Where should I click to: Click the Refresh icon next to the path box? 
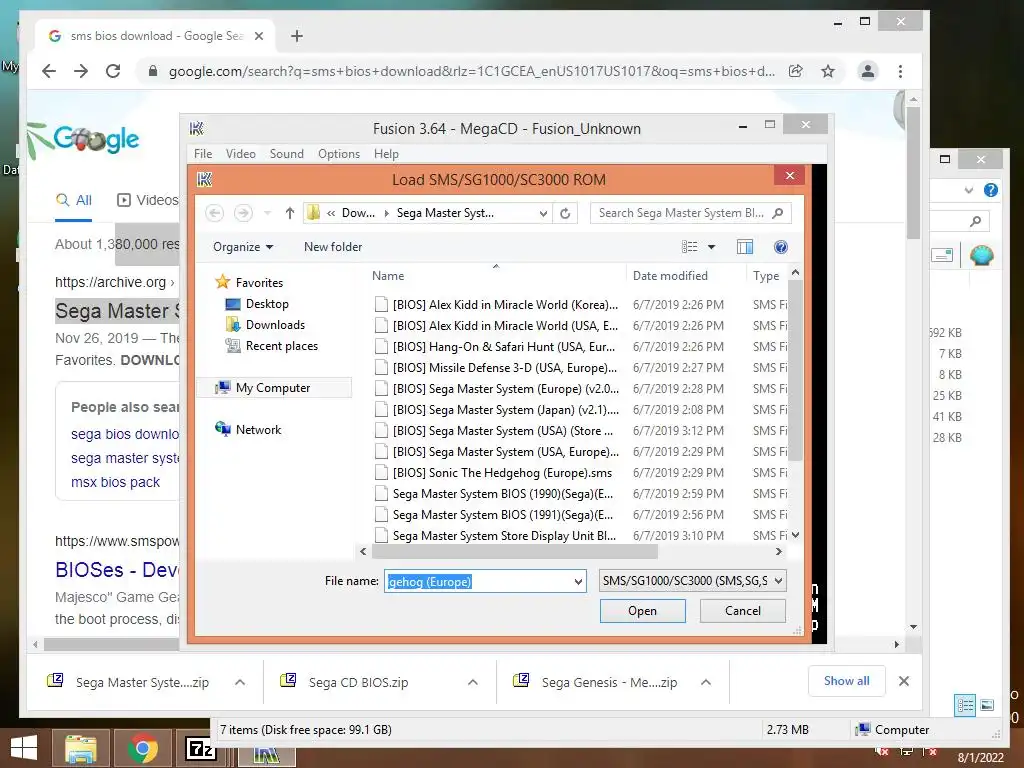click(566, 213)
